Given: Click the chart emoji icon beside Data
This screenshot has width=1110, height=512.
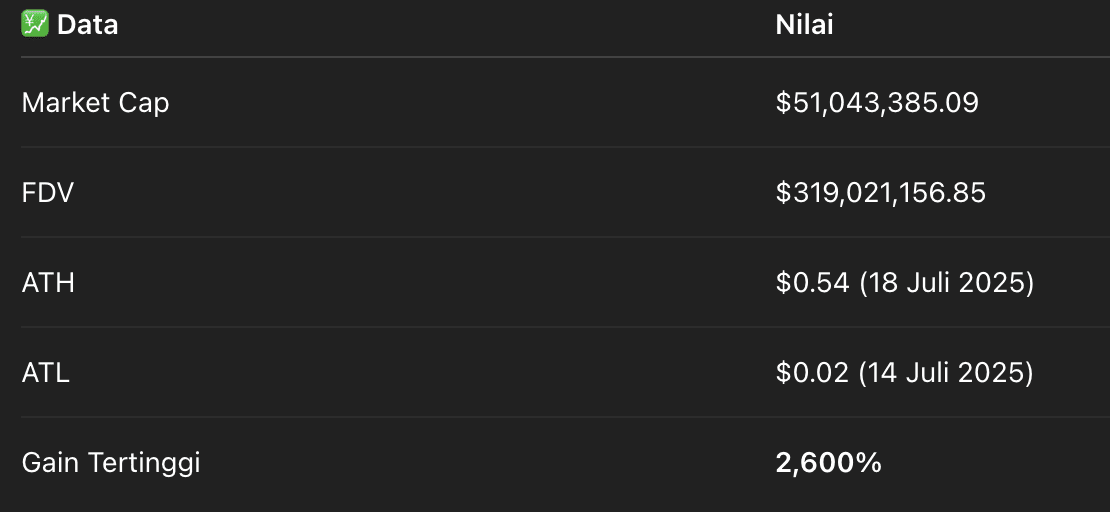Looking at the screenshot, I should [35, 25].
